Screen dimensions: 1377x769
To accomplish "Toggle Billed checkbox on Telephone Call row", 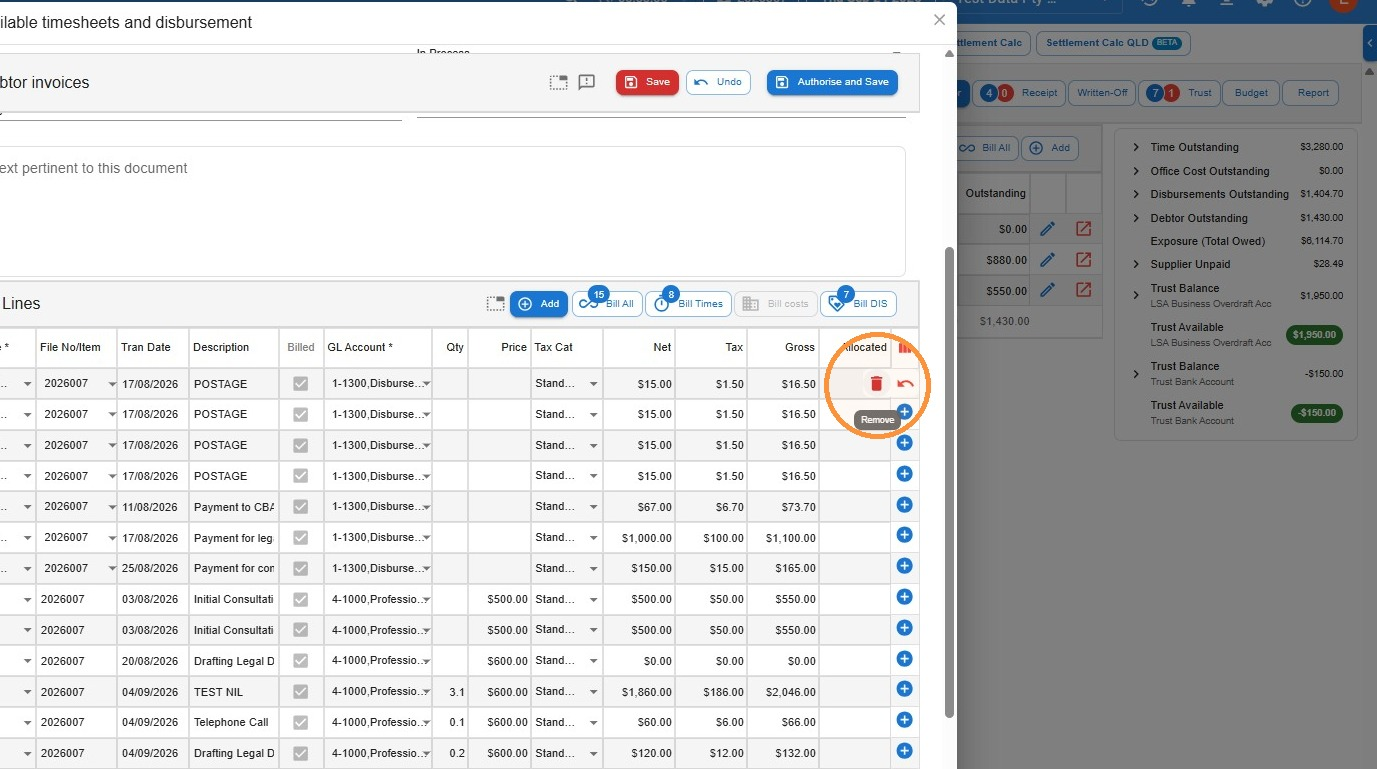I will point(300,722).
